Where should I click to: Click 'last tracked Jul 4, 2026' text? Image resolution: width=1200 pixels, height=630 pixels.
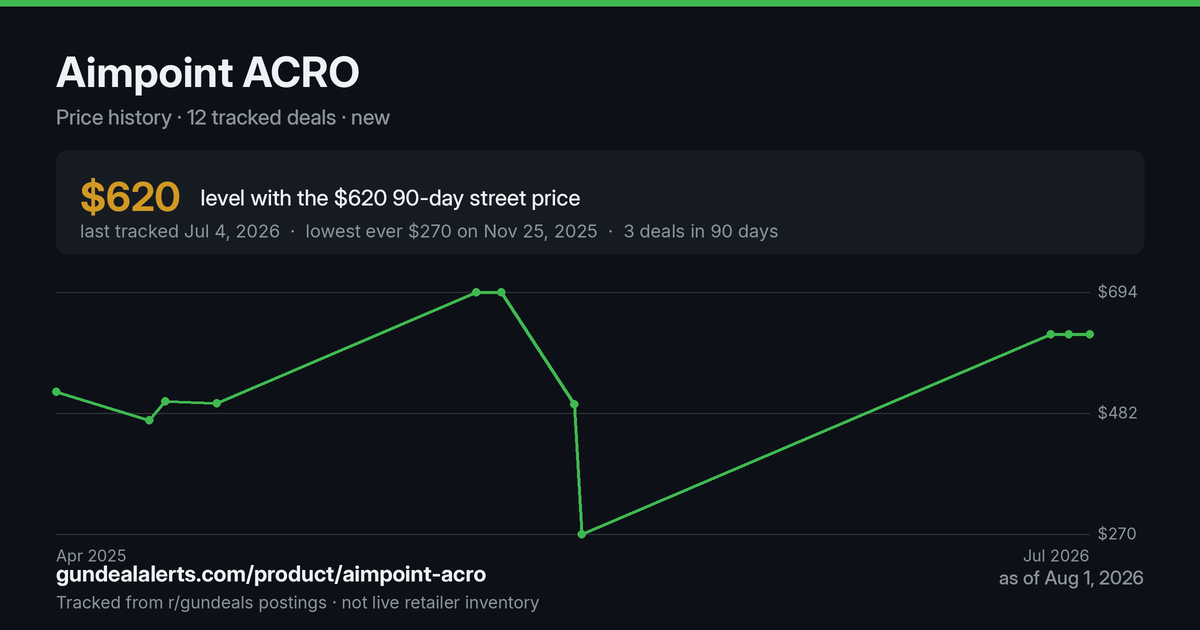click(x=180, y=231)
